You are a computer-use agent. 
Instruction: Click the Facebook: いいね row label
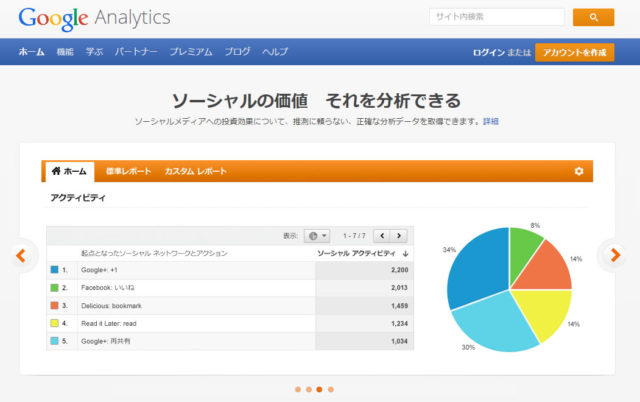[x=108, y=288]
